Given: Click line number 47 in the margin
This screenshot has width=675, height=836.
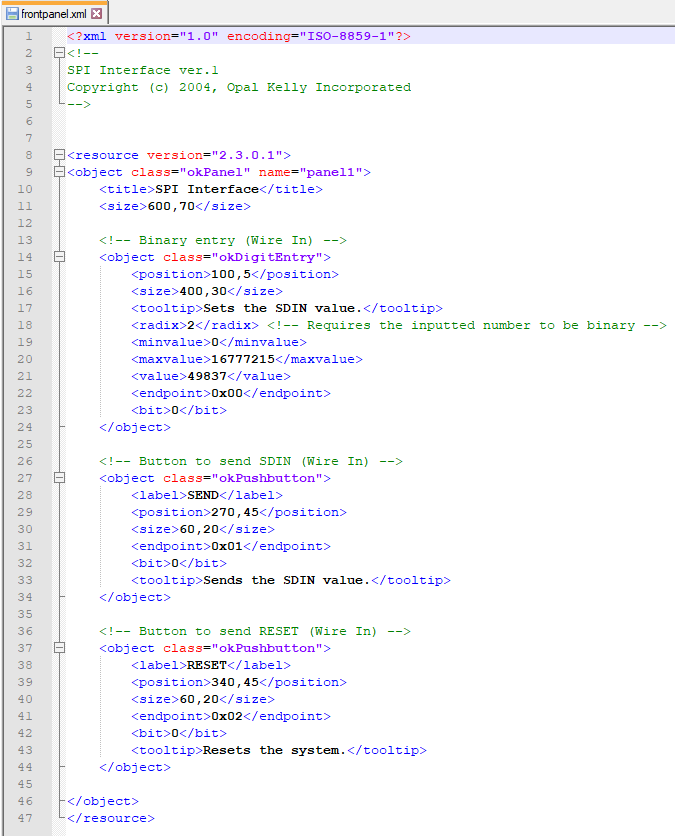Looking at the screenshot, I should pos(25,818).
